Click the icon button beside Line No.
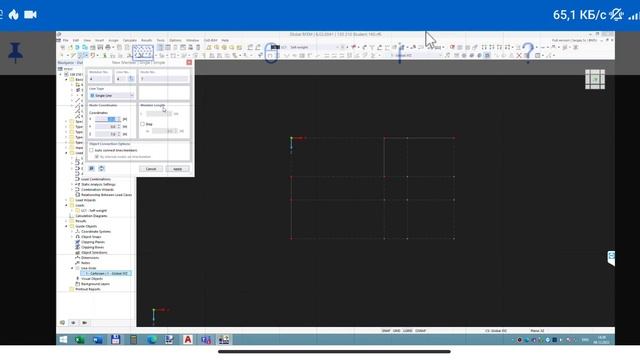Viewport: 640px width, 360px height. click(131, 79)
